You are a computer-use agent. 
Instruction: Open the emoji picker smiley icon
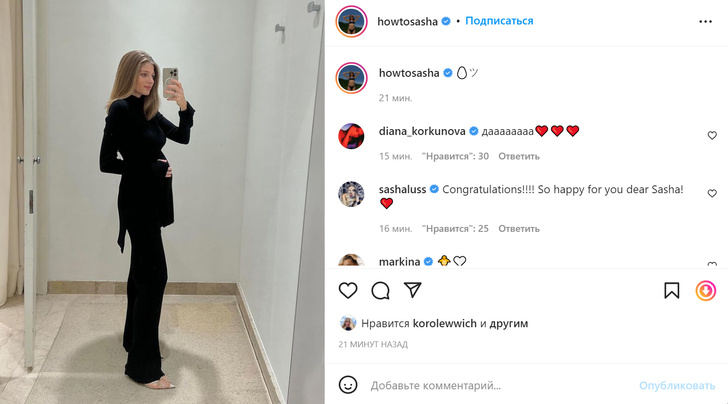coord(348,385)
